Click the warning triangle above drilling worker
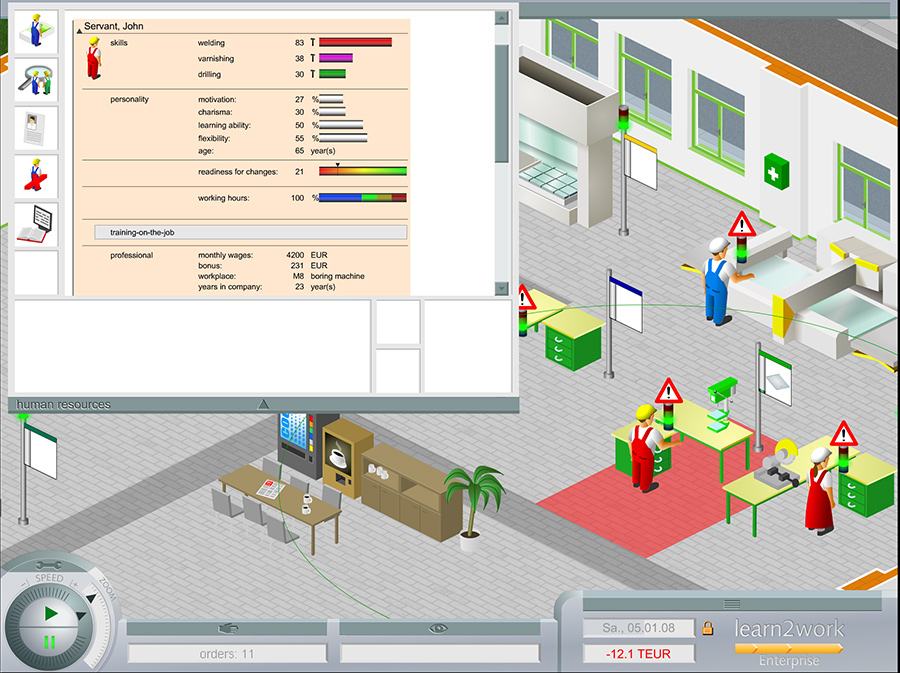The height and width of the screenshot is (673, 900). [668, 389]
